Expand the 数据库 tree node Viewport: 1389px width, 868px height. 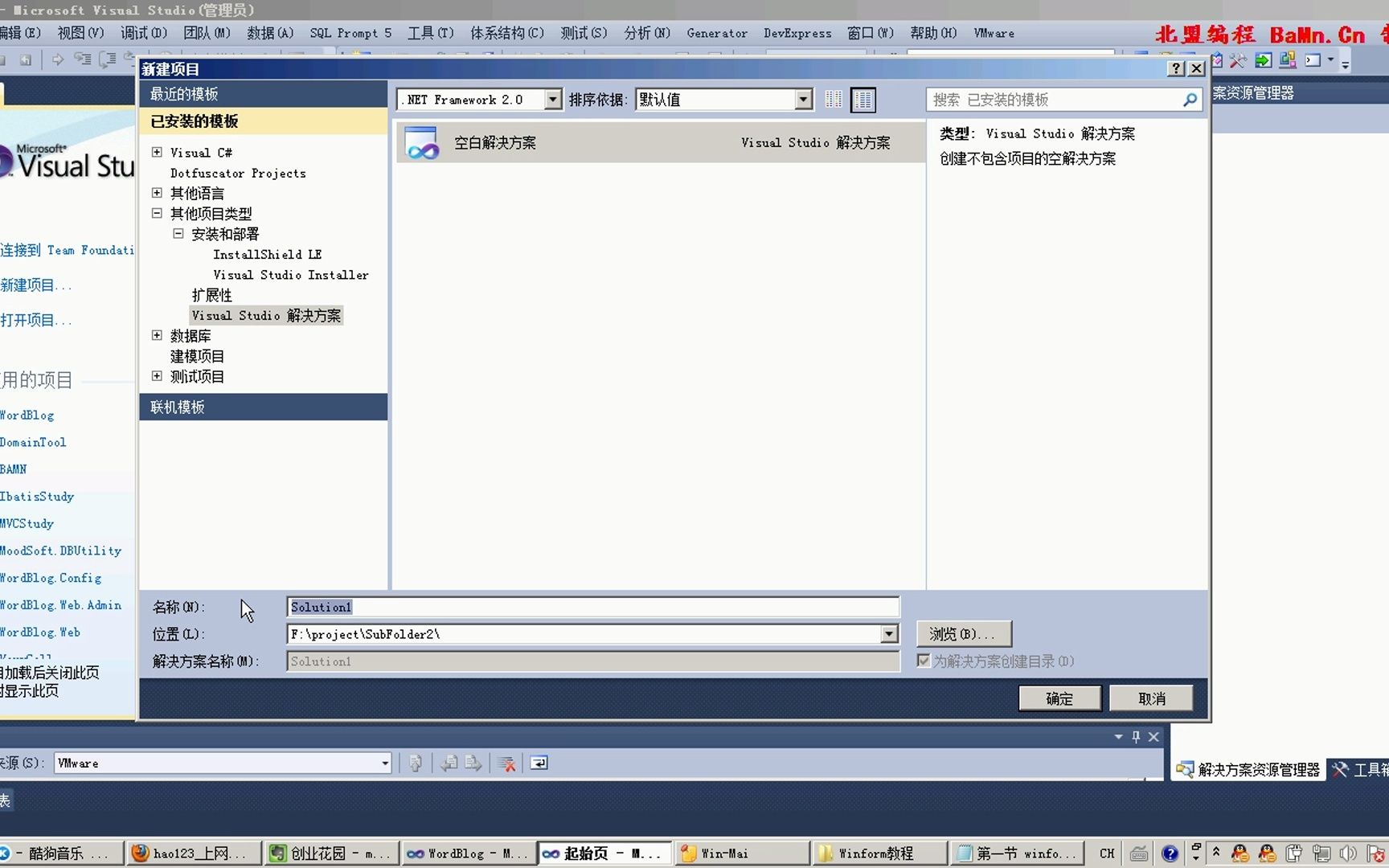(157, 335)
